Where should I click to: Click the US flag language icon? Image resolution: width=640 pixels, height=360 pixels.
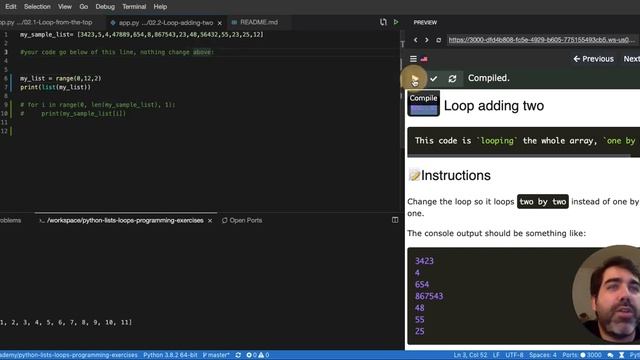[424, 59]
